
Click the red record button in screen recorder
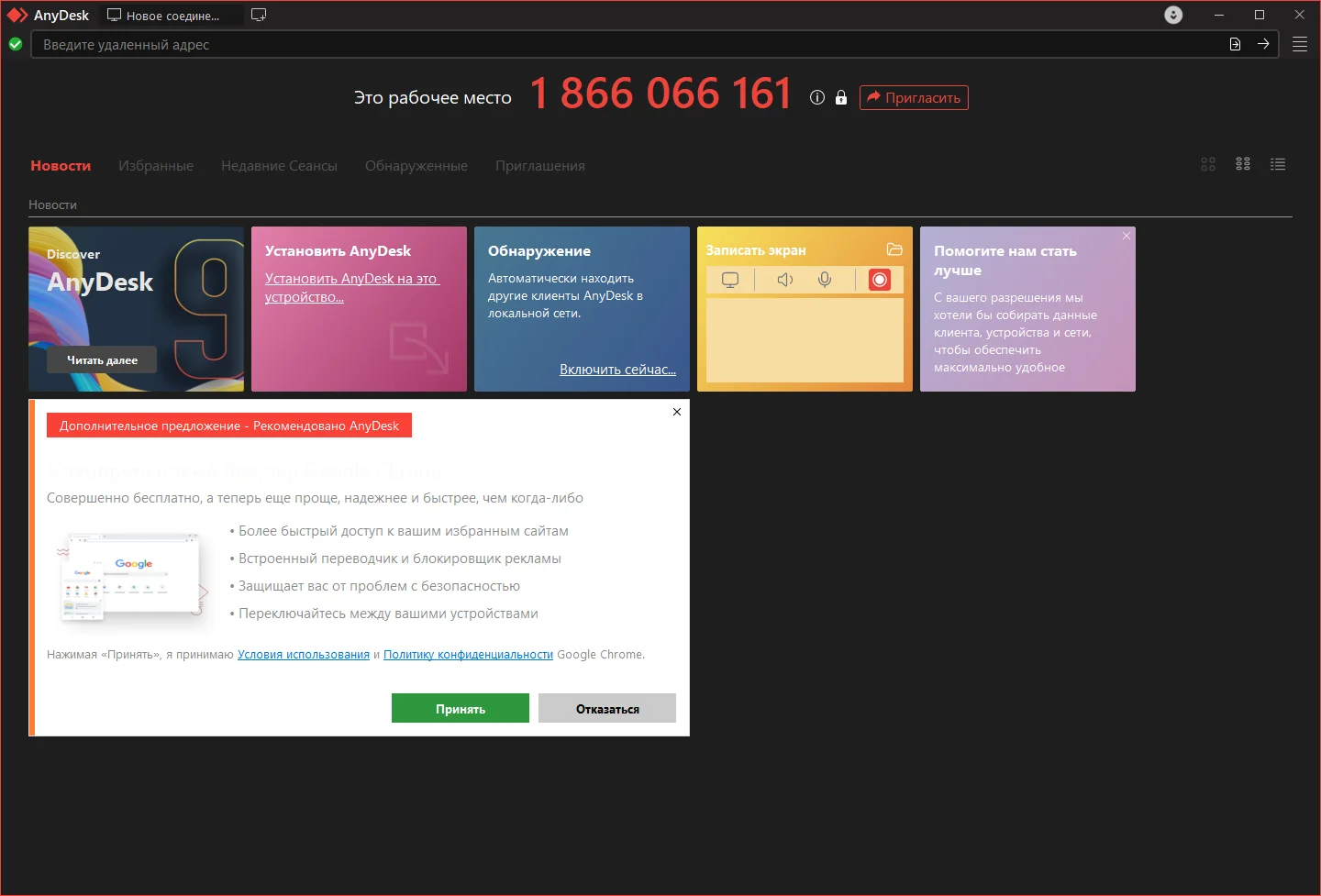click(879, 280)
